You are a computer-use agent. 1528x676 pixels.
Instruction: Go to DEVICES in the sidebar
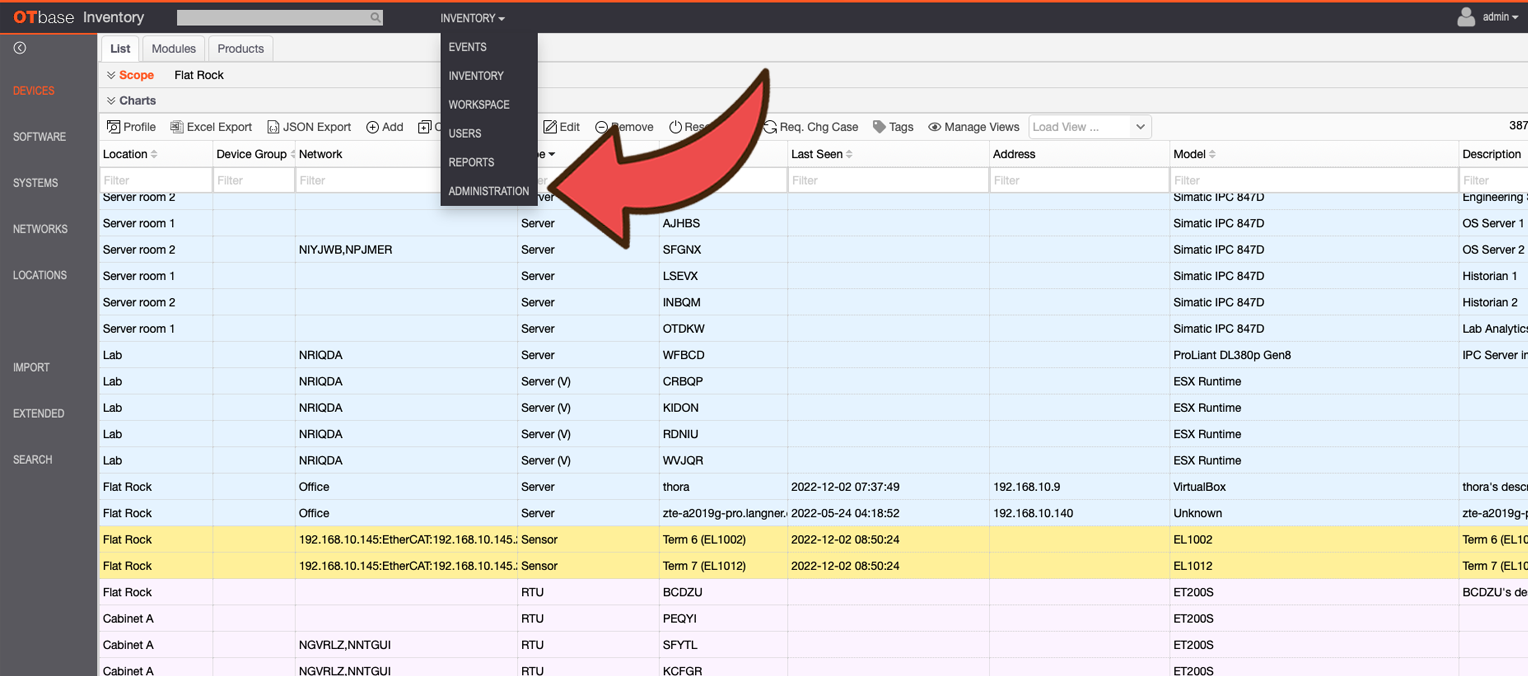click(x=34, y=91)
